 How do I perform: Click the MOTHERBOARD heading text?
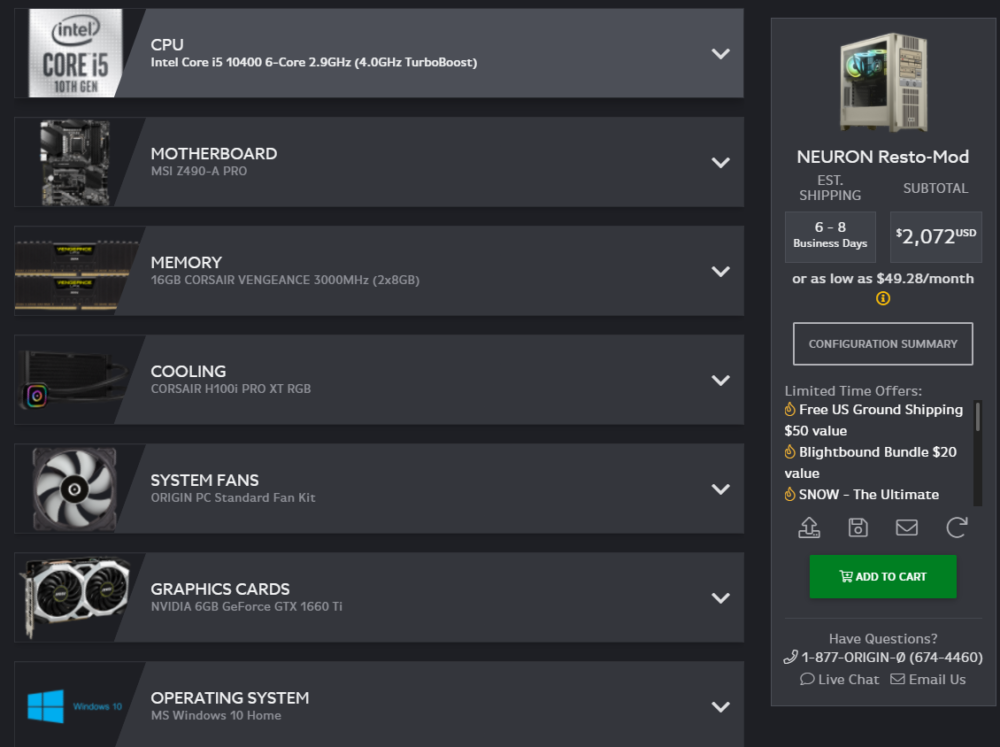pos(214,154)
